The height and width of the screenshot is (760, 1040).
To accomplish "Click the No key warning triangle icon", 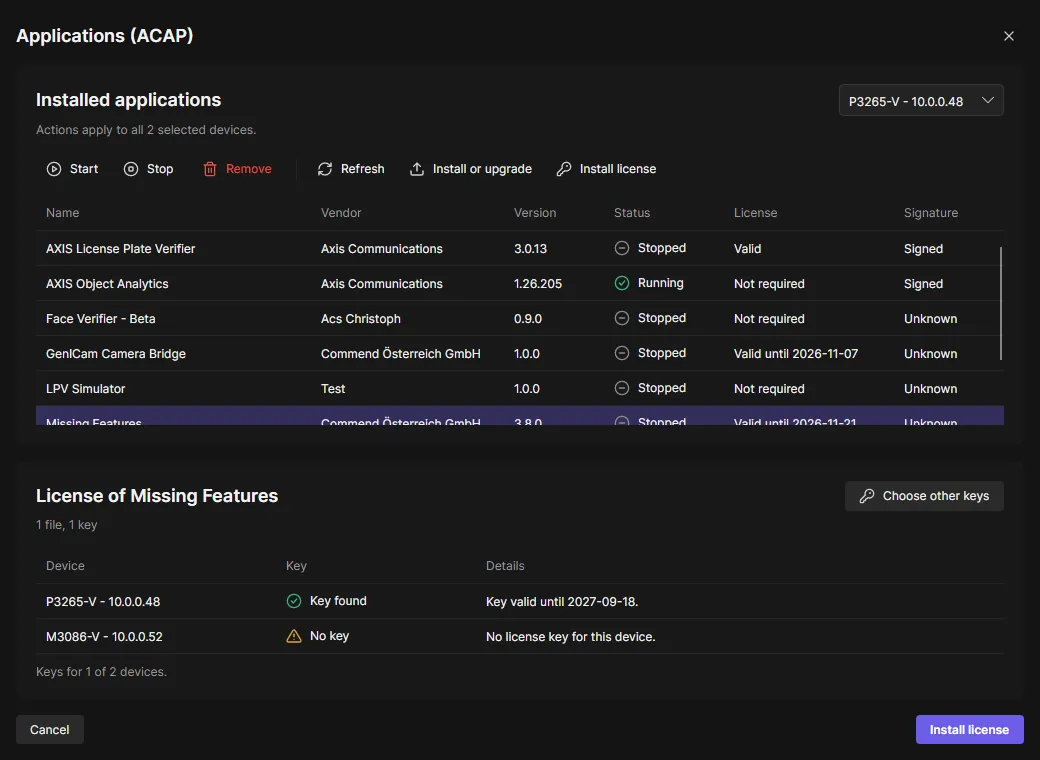I will 294,636.
